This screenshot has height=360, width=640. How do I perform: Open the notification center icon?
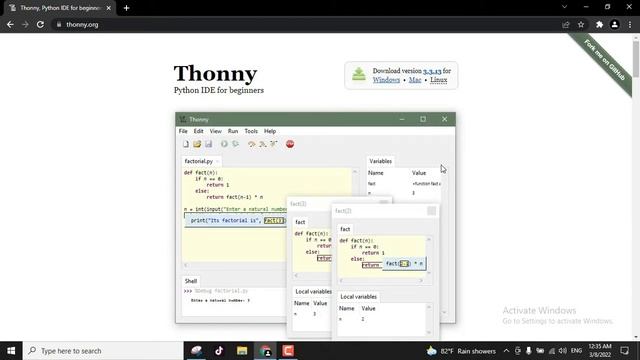[624, 351]
